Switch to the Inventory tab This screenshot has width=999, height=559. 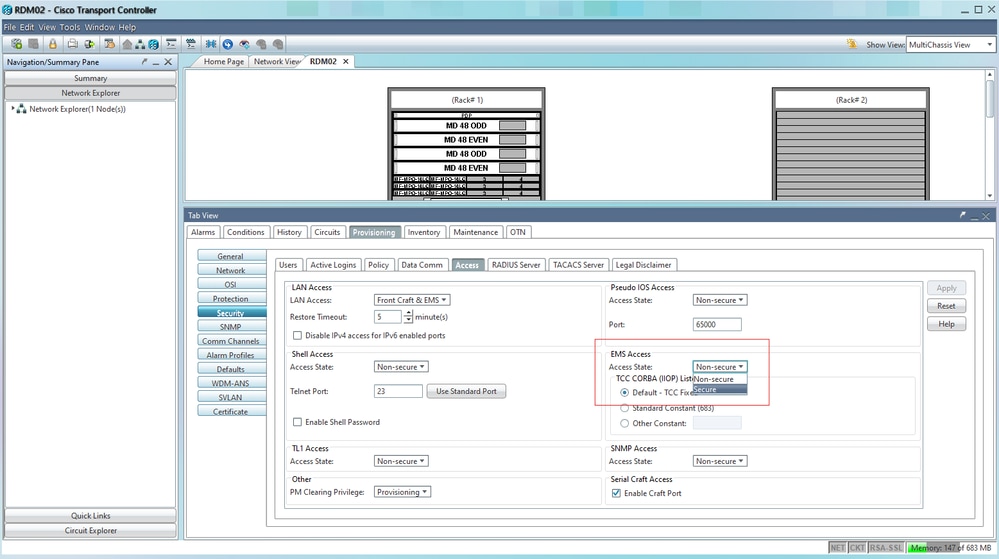pyautogui.click(x=424, y=233)
